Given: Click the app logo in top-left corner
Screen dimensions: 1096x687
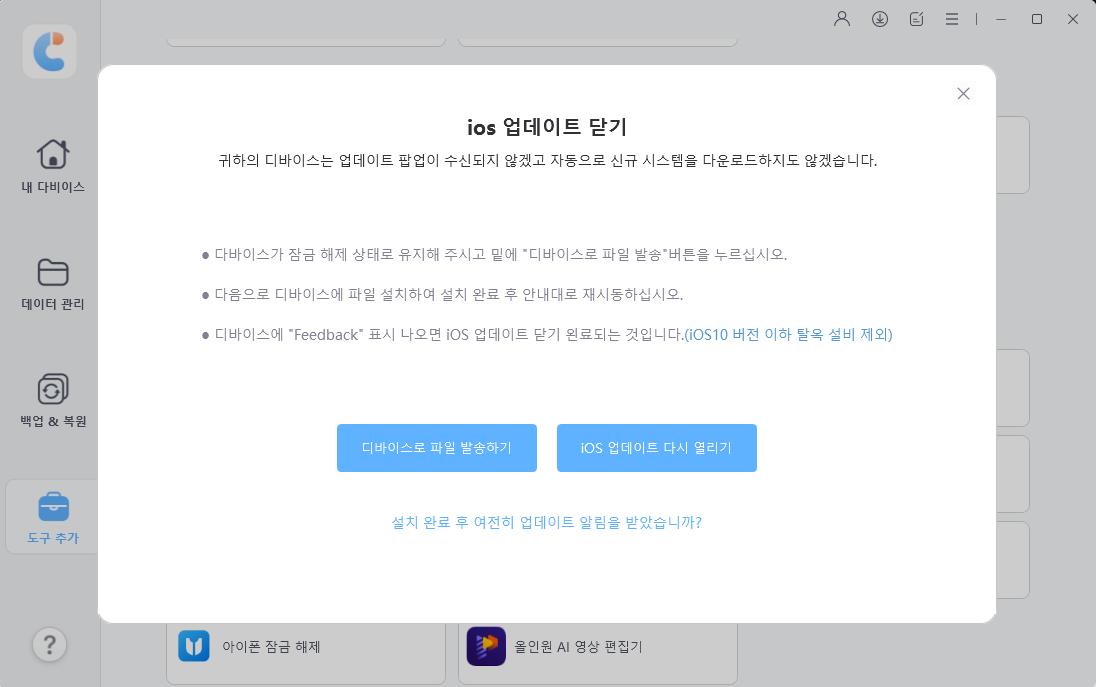Looking at the screenshot, I should pos(49,51).
